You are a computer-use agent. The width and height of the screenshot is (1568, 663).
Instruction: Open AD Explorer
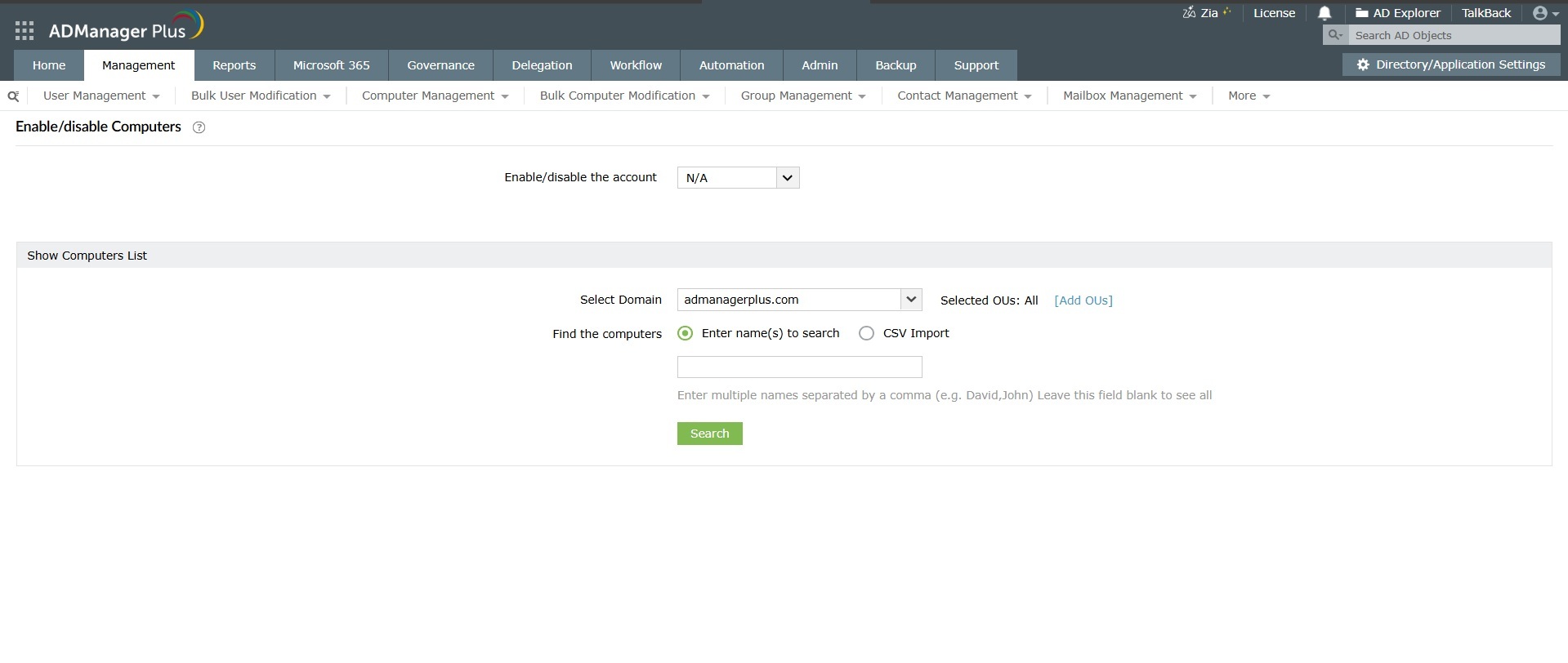1397,13
